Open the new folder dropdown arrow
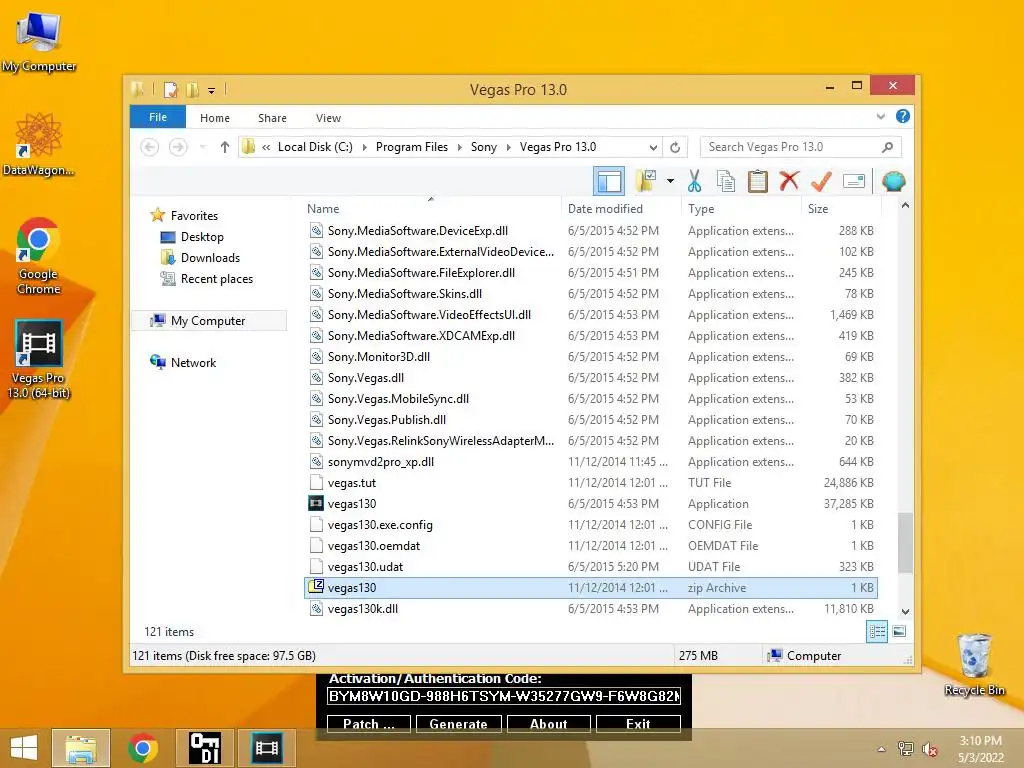1024x768 pixels. 670,181
